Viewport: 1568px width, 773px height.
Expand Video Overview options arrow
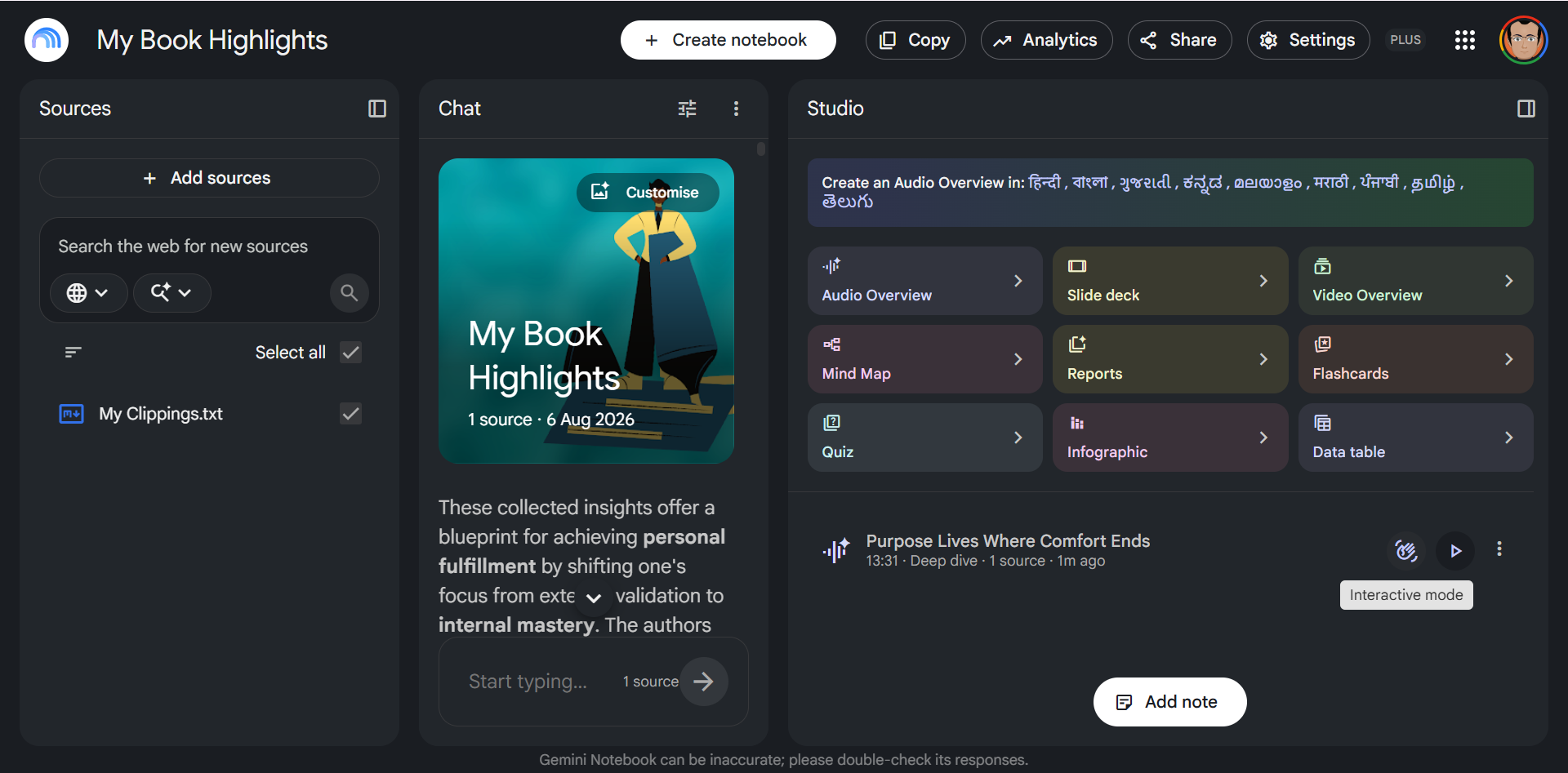click(1509, 281)
